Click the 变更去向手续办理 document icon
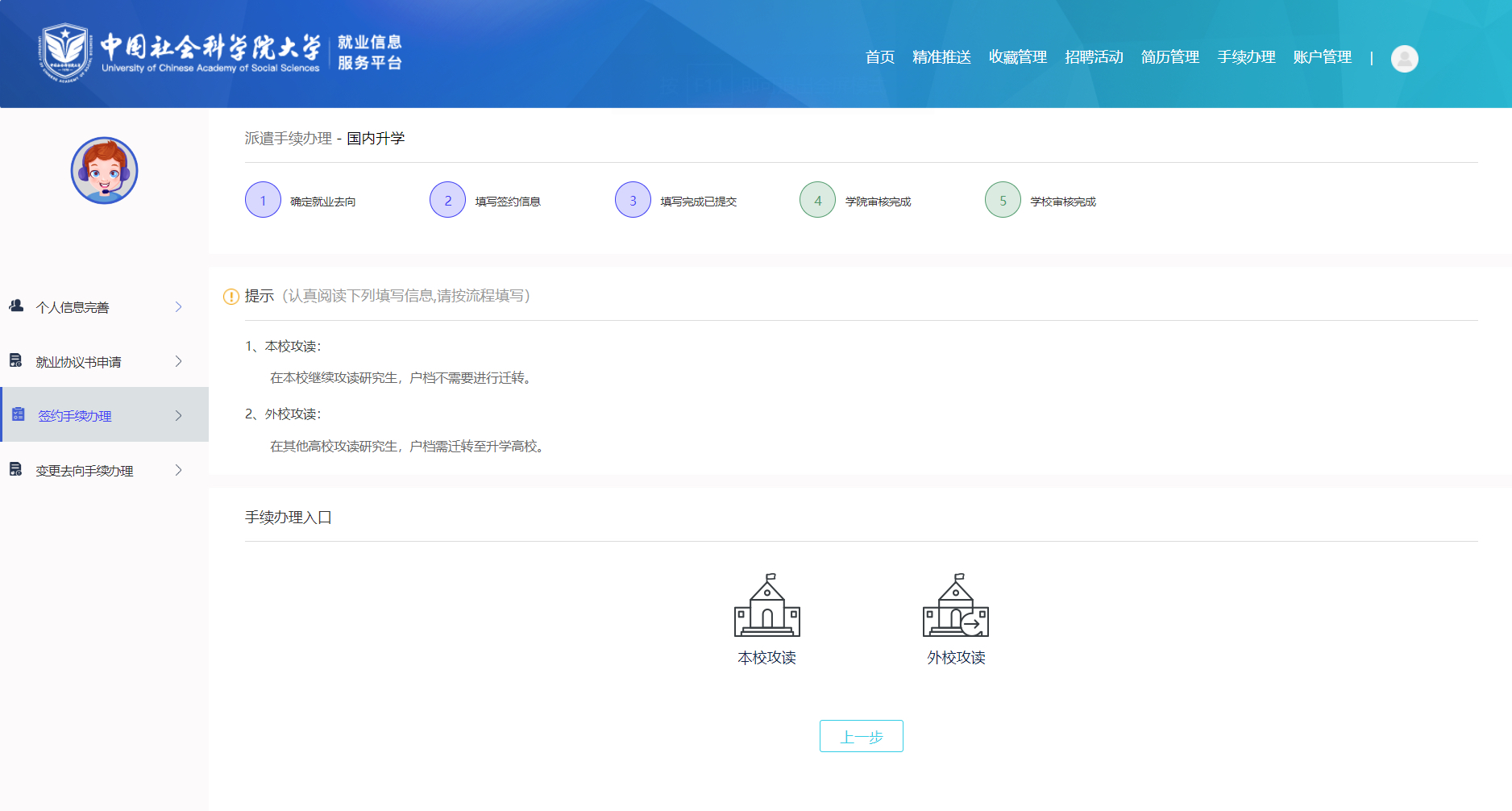This screenshot has width=1512, height=811. 16,470
